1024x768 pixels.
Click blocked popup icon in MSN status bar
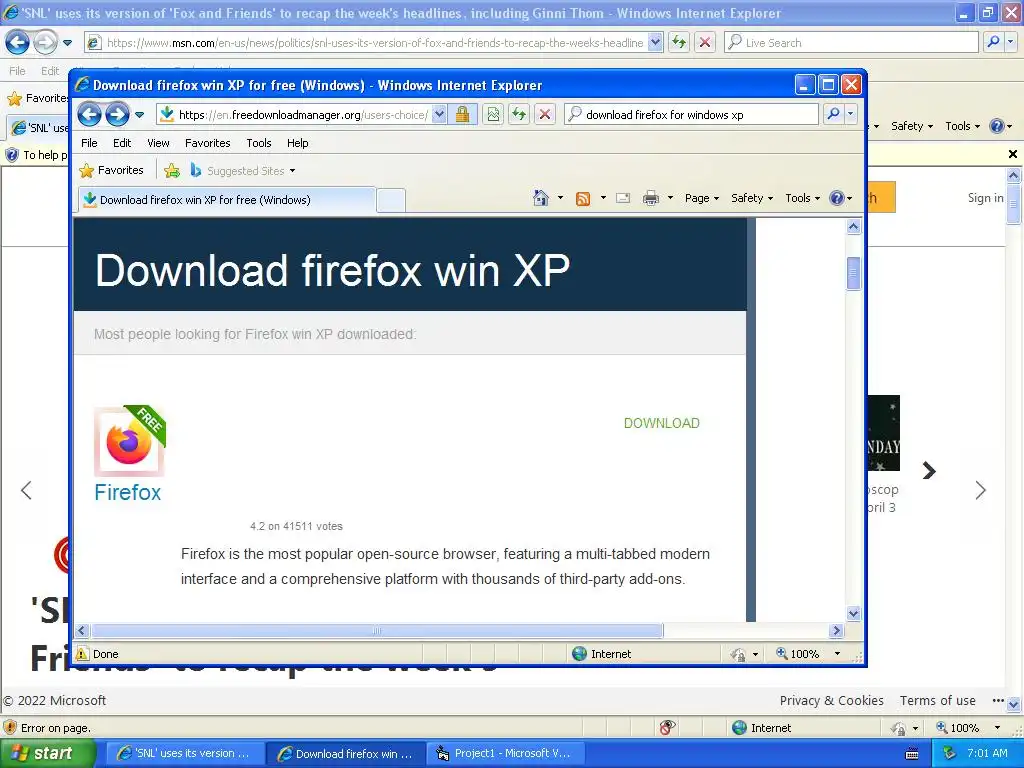point(667,727)
